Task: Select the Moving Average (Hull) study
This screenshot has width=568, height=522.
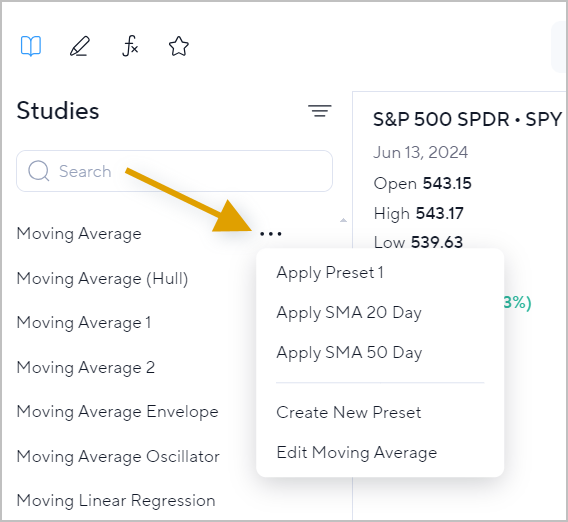Action: click(103, 279)
